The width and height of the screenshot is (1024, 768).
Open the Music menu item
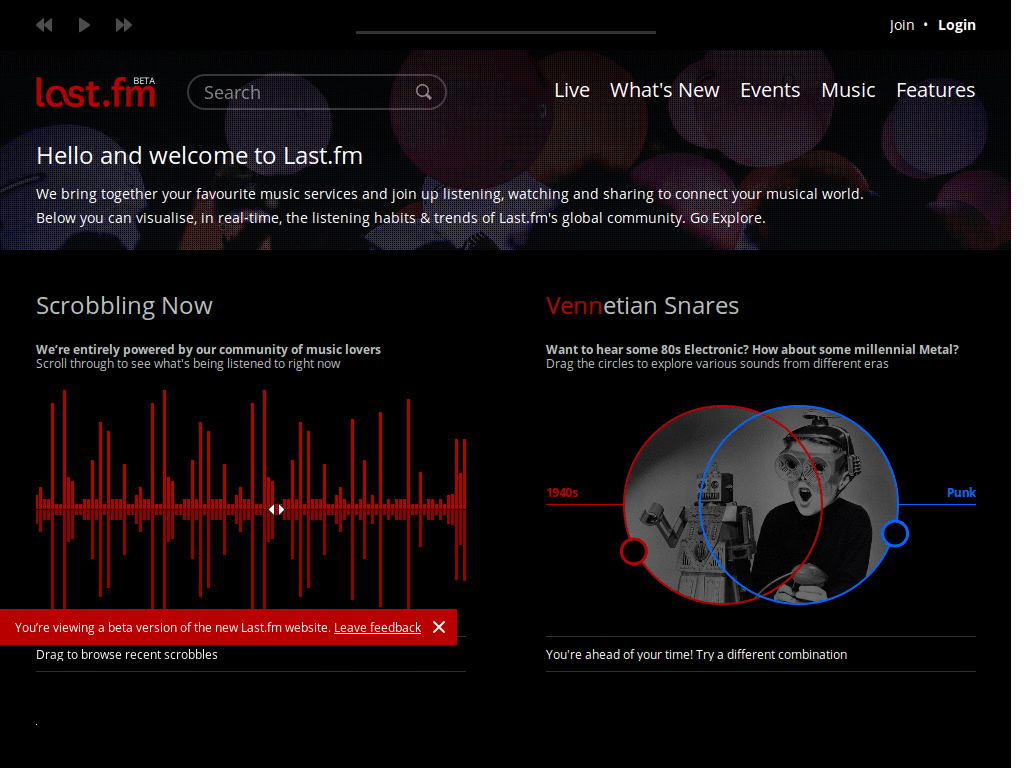pos(848,90)
